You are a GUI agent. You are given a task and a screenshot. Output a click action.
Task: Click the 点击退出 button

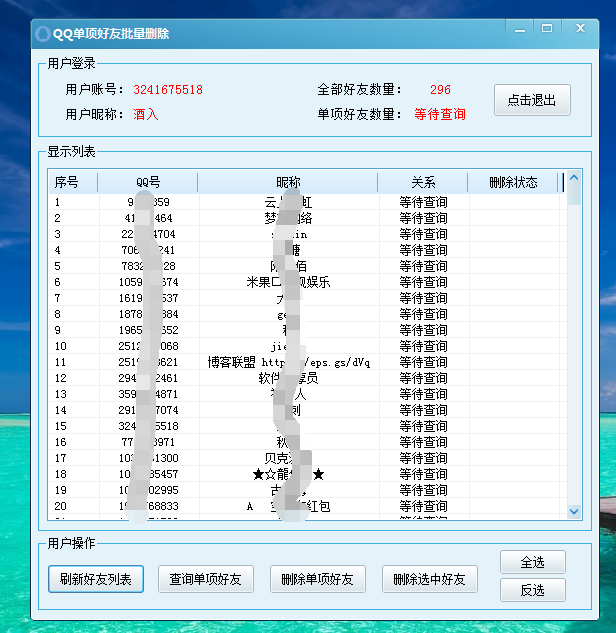click(x=532, y=100)
